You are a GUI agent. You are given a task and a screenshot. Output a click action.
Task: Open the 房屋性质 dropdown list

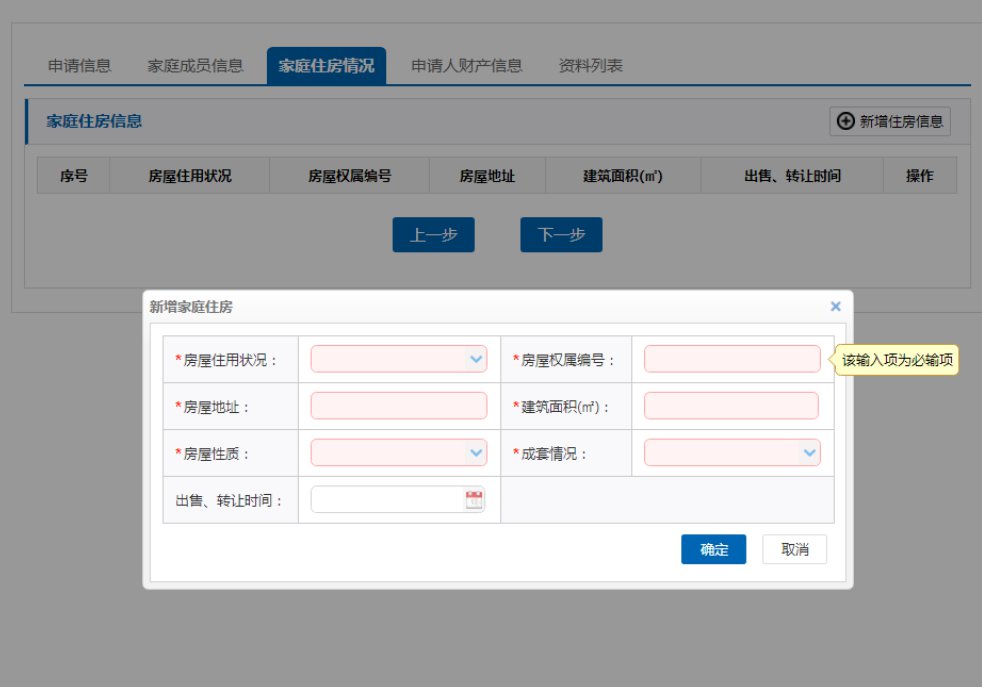pos(476,453)
